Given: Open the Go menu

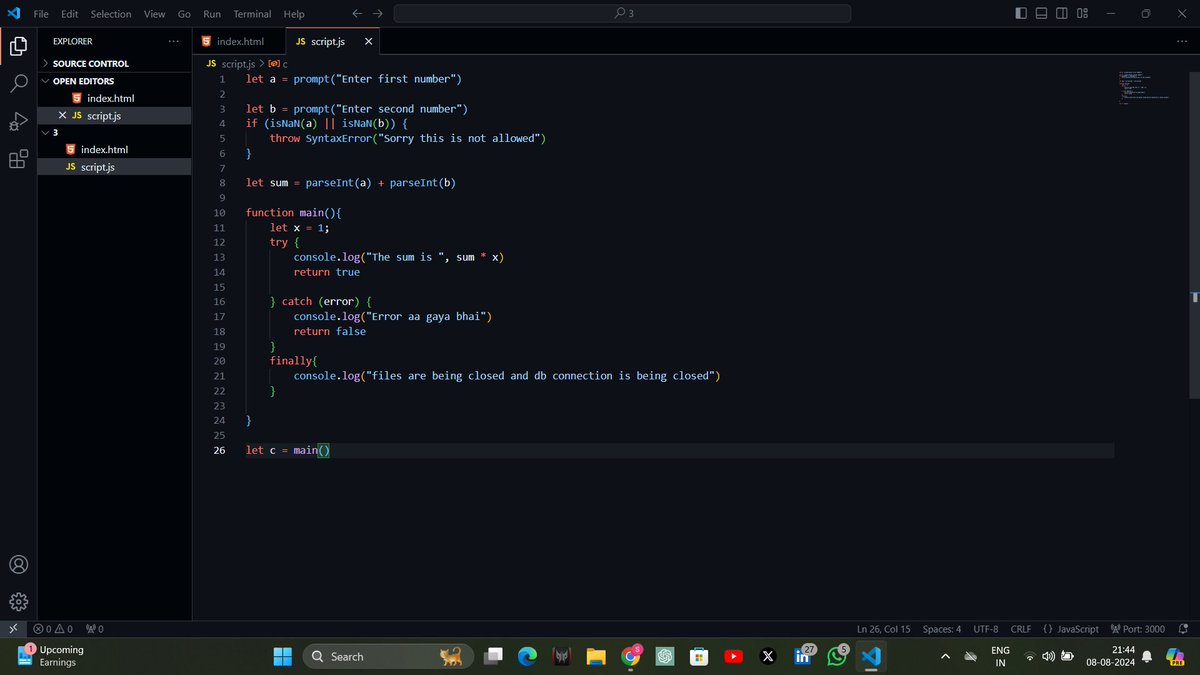Looking at the screenshot, I should click(184, 14).
